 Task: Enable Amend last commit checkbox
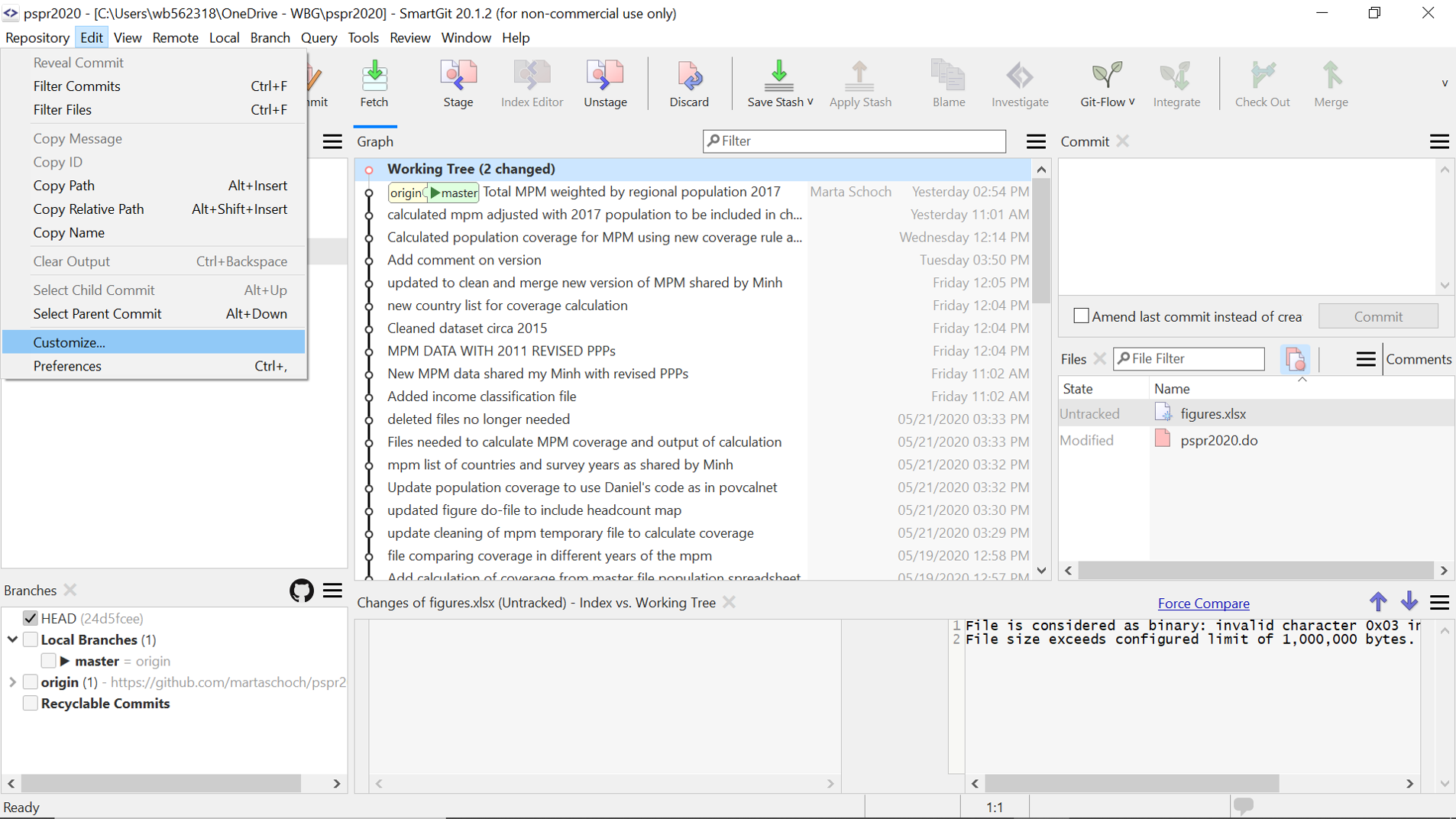1081,316
